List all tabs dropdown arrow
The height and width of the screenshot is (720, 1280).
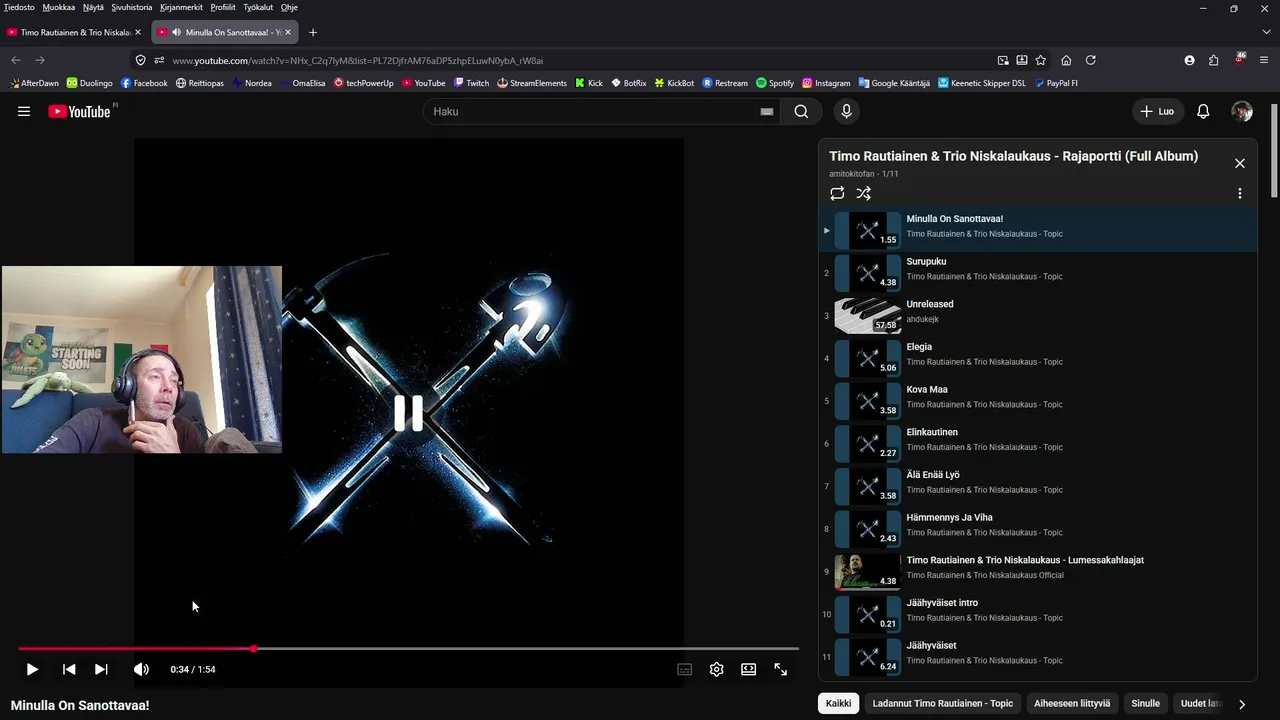point(1265,32)
